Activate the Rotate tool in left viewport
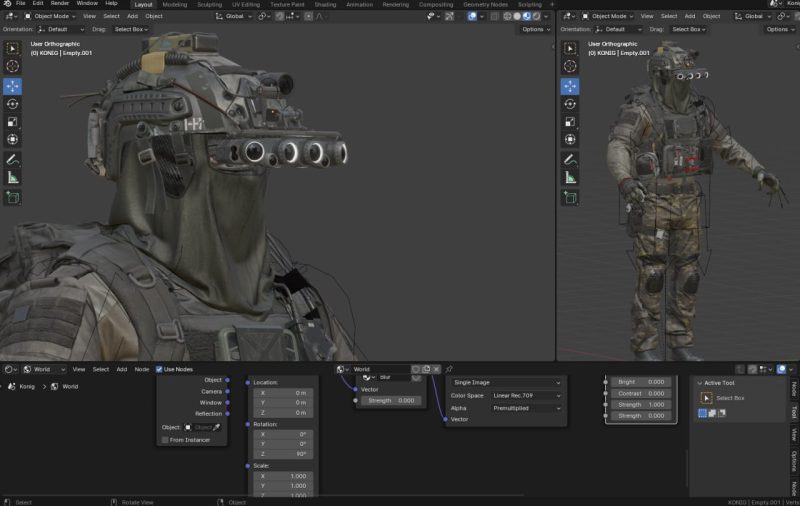 (x=12, y=104)
